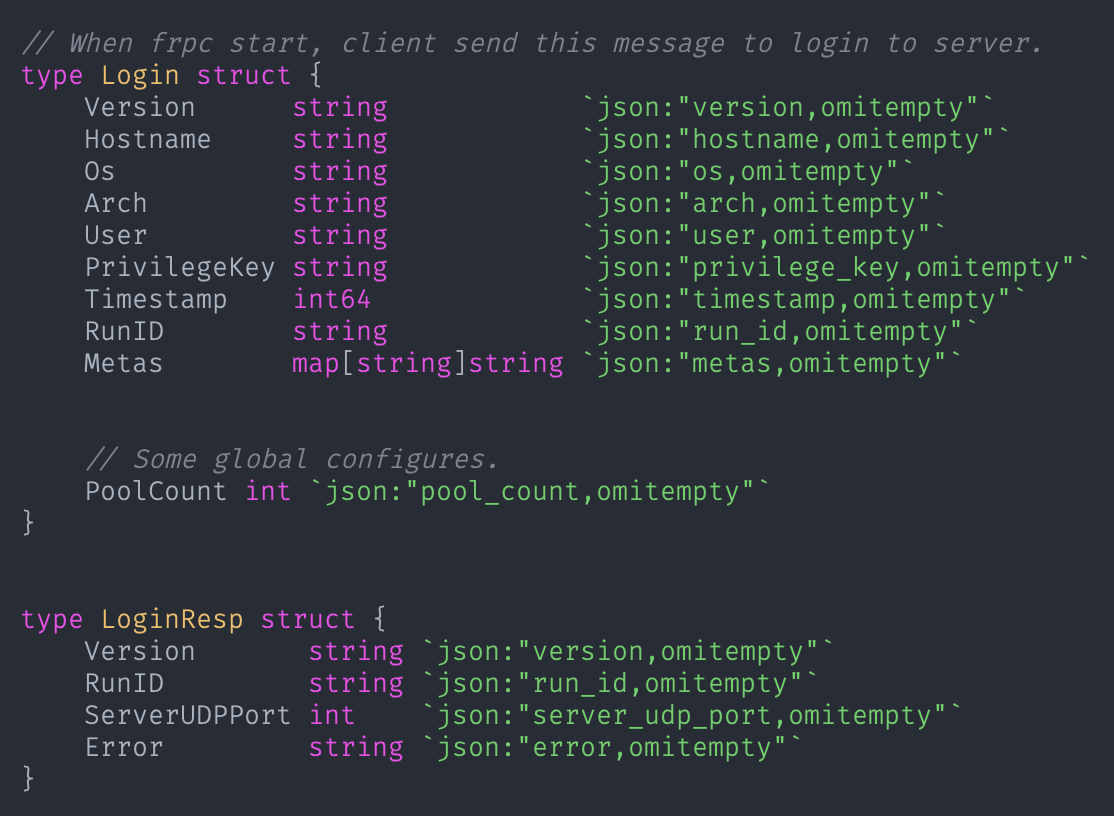Click the json "error,omitempty" tag
The width and height of the screenshot is (1114, 816).
pos(613,747)
